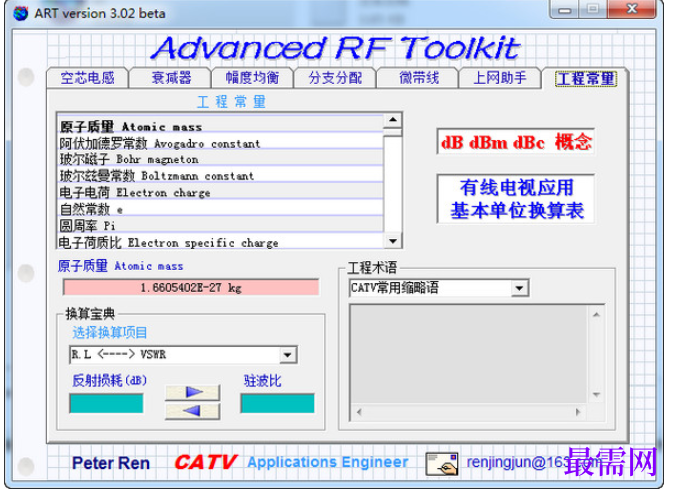Click constants list scroll up arrow
Screen dimensions: 676x493
point(393,119)
